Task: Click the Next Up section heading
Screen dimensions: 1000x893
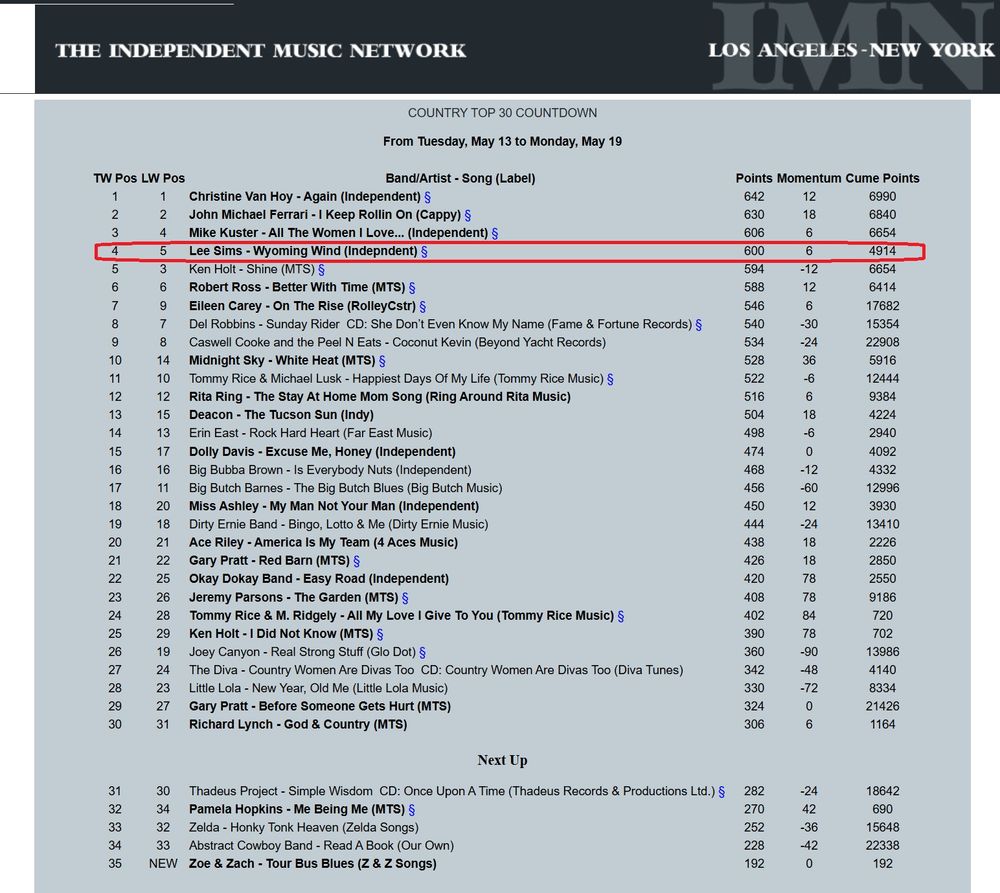Action: click(503, 760)
